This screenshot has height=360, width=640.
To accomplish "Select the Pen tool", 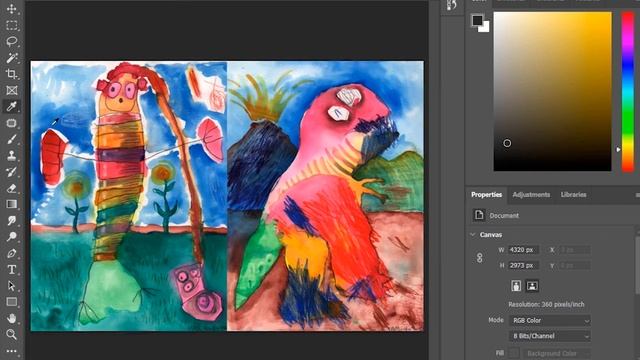I will (x=11, y=253).
